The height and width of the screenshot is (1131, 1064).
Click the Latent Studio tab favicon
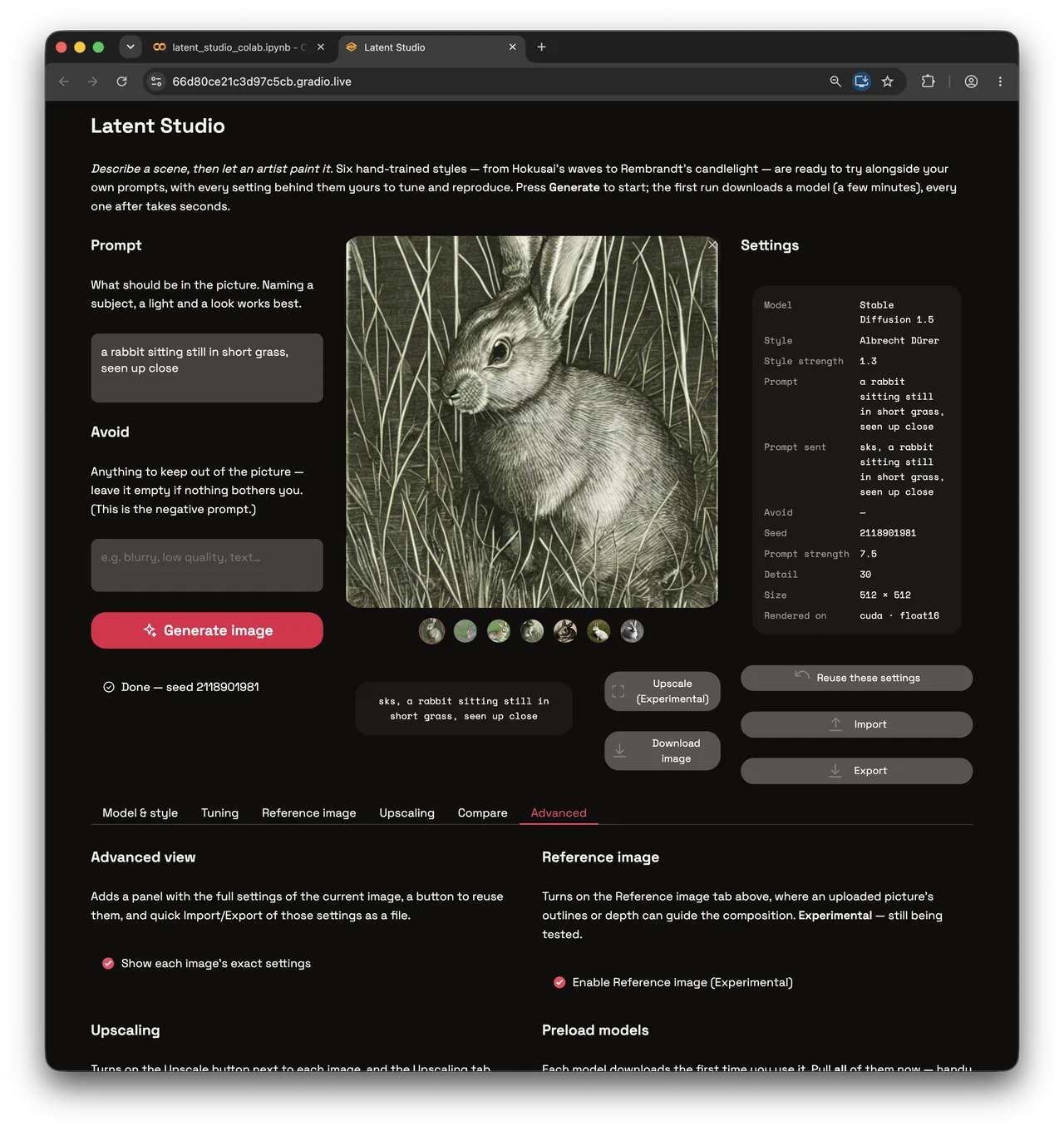(x=352, y=47)
